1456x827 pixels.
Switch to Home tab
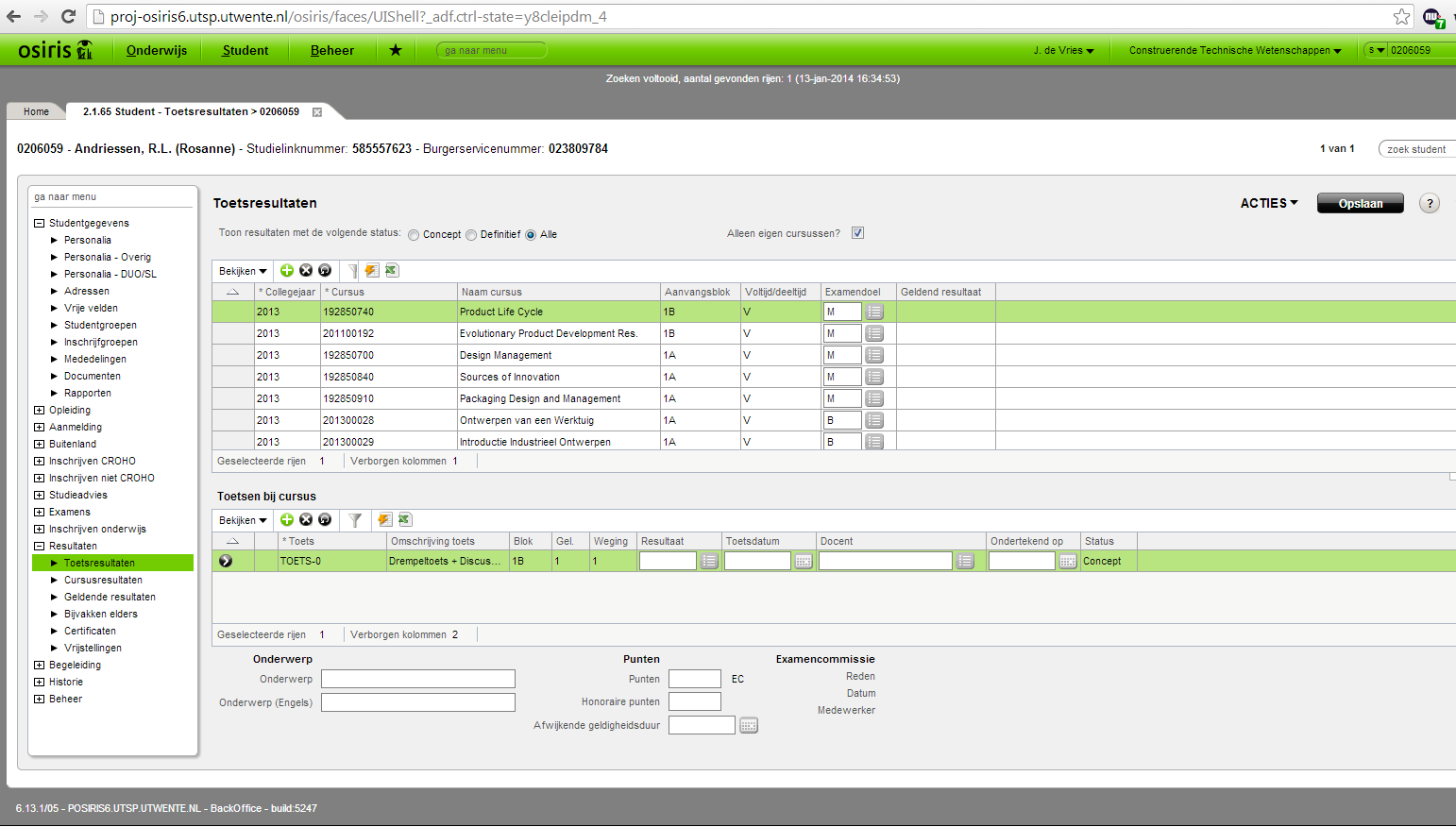pos(36,111)
